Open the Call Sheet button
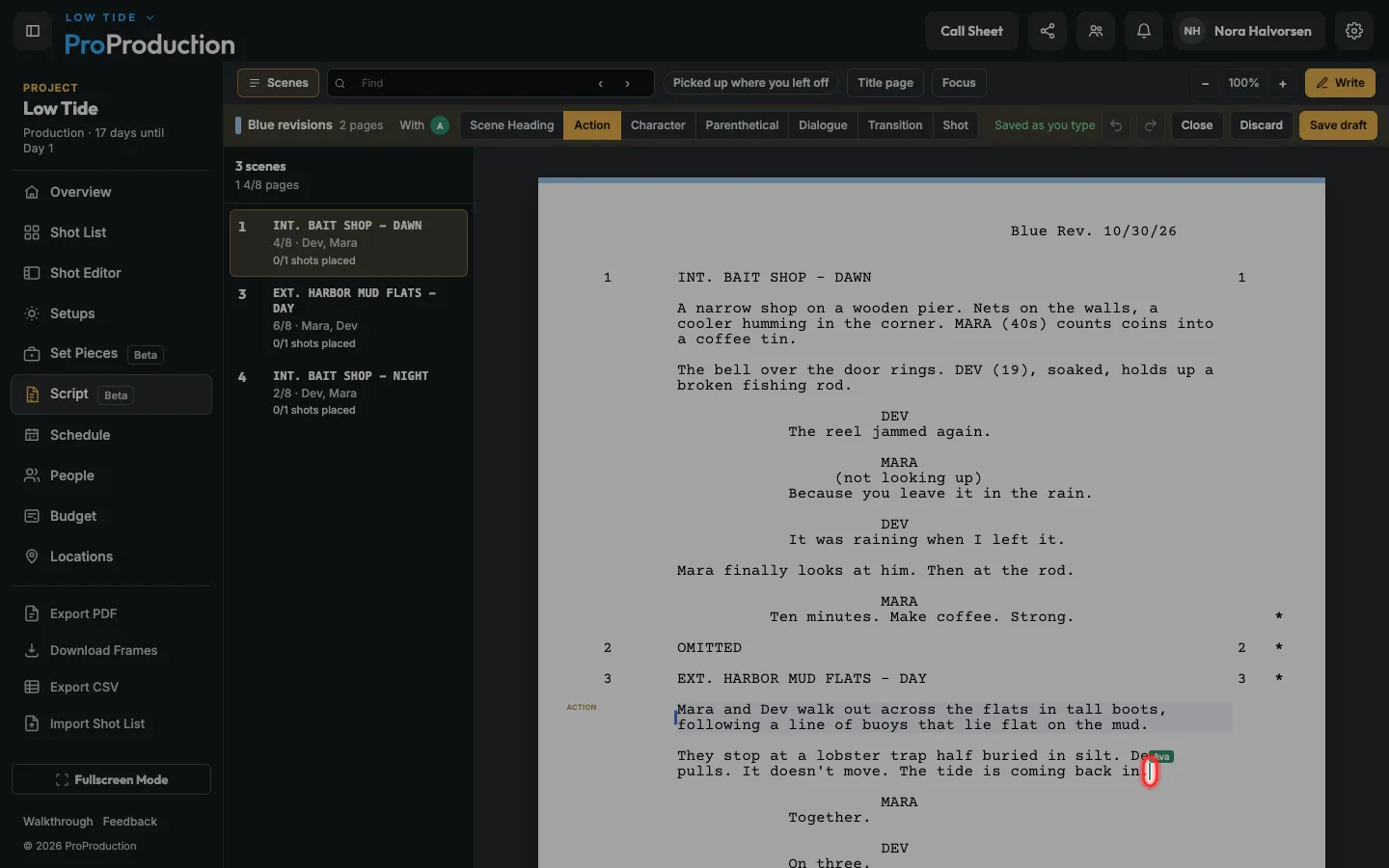Image resolution: width=1389 pixels, height=868 pixels. 971,31
